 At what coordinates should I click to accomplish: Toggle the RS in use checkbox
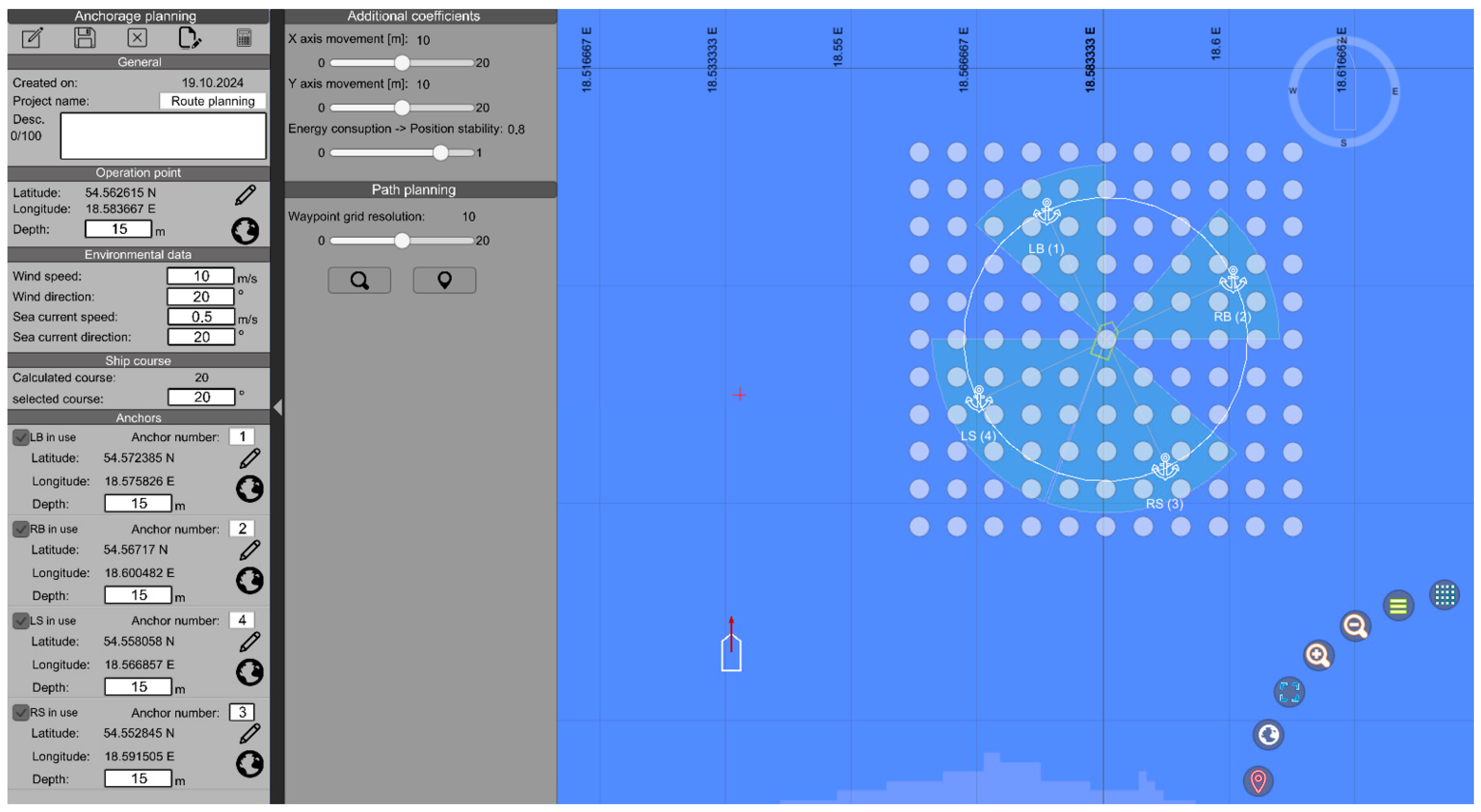[x=21, y=713]
